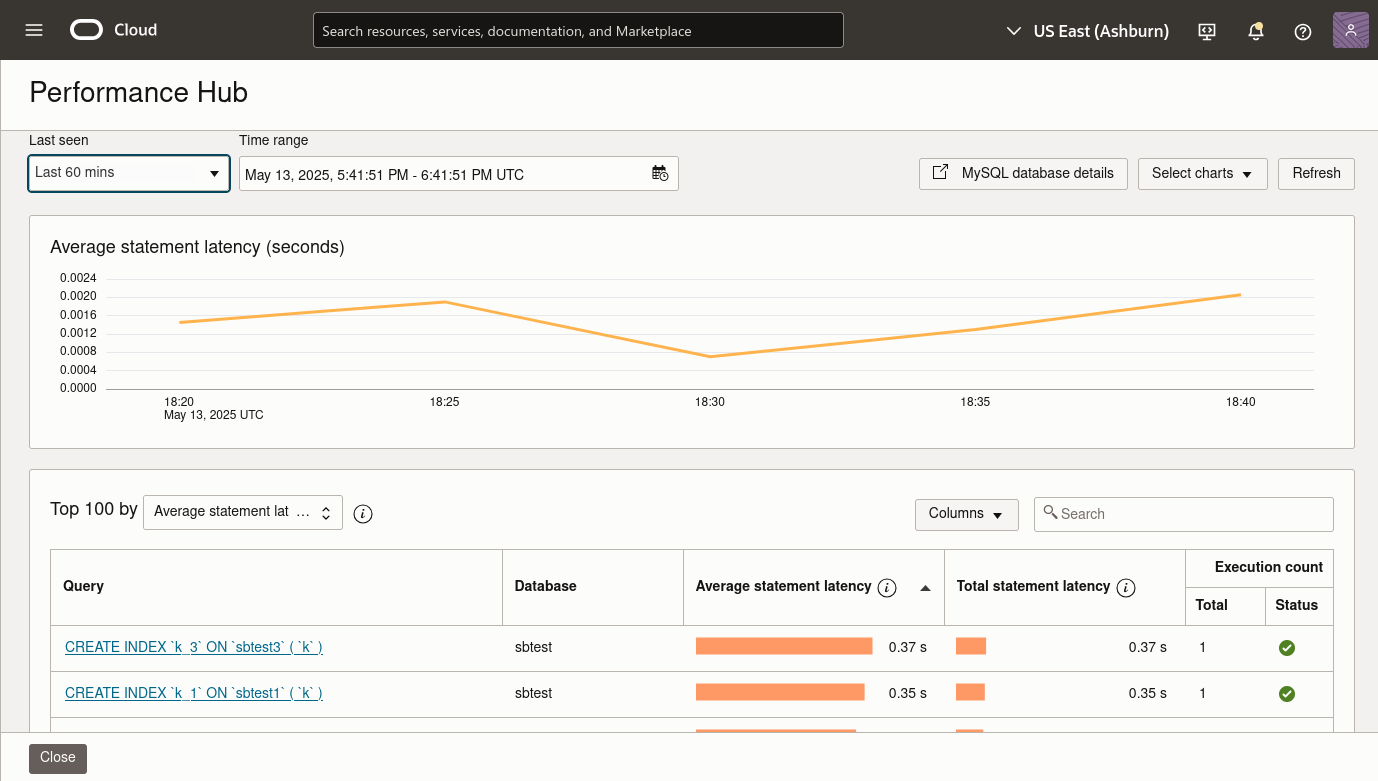1378x781 pixels.
Task: Click the status checkmark on the k_1 index row
Action: pos(1287,693)
